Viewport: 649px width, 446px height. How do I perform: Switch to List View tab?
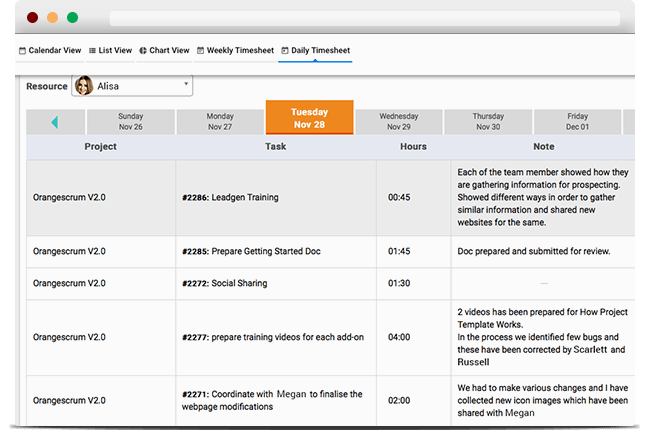pos(111,50)
